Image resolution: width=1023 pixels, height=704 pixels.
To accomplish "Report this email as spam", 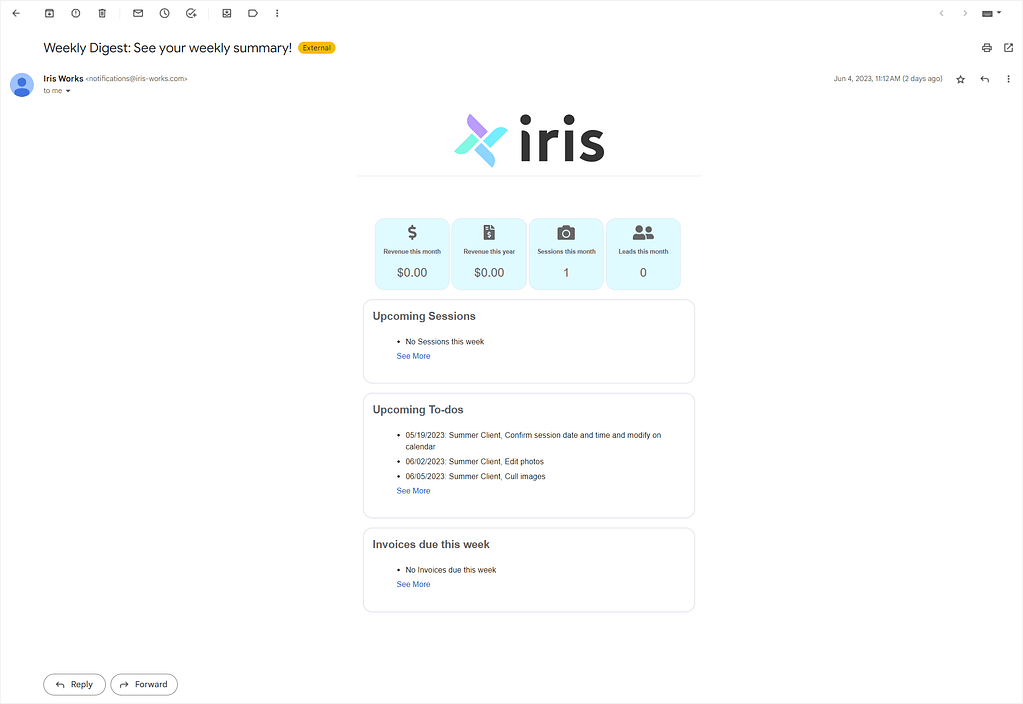I will pos(76,13).
